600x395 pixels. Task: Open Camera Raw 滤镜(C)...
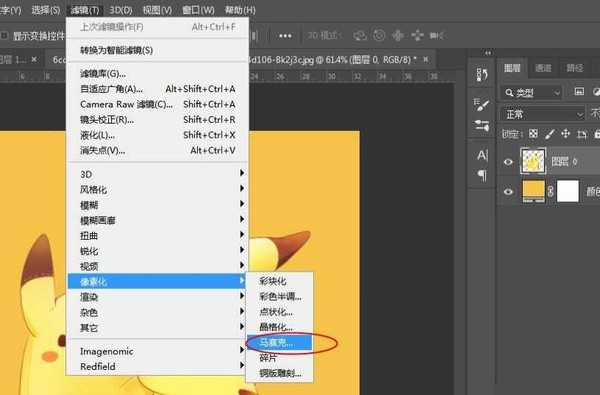pyautogui.click(x=157, y=104)
